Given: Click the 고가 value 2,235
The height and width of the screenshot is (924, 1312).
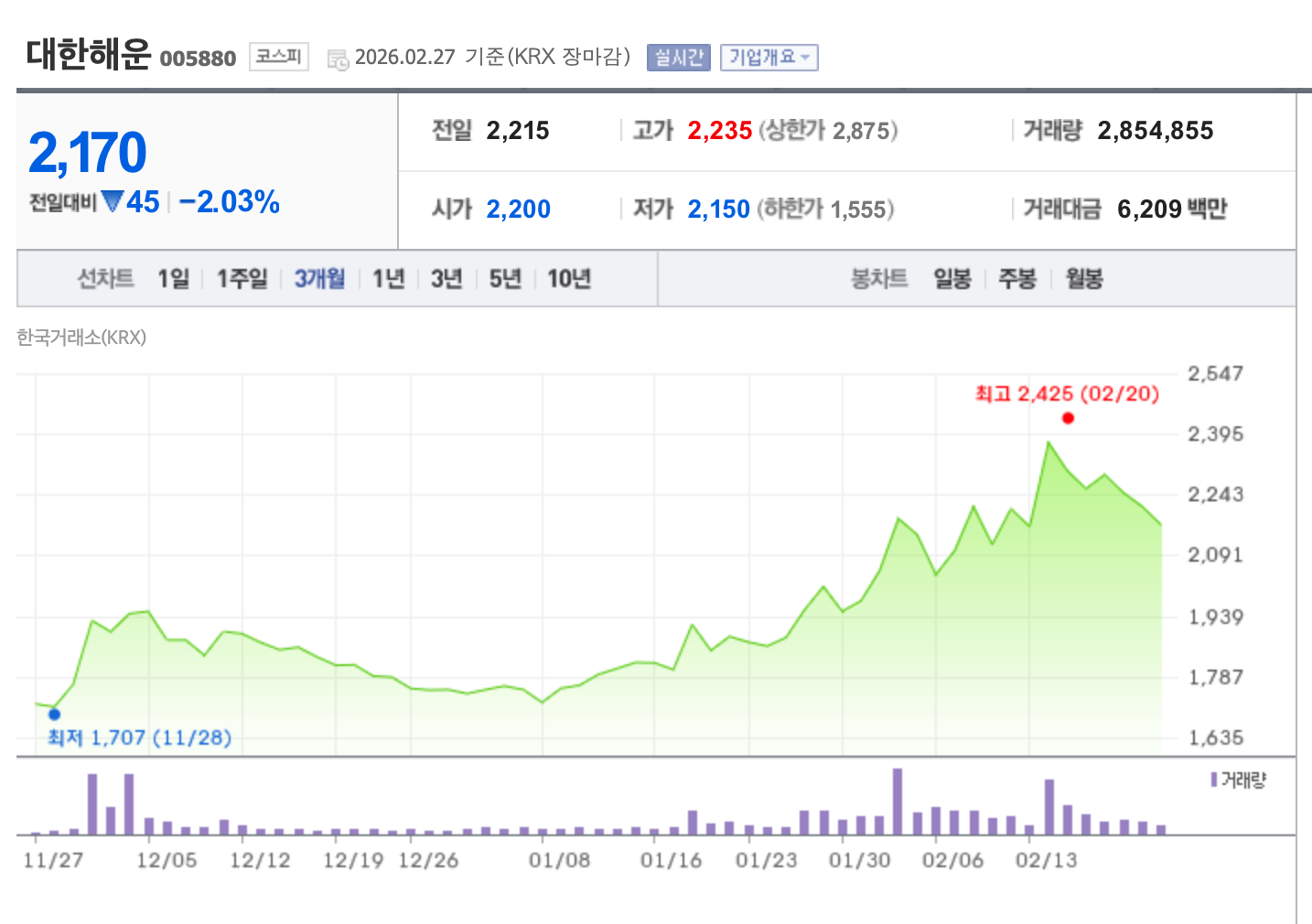Looking at the screenshot, I should [x=720, y=131].
